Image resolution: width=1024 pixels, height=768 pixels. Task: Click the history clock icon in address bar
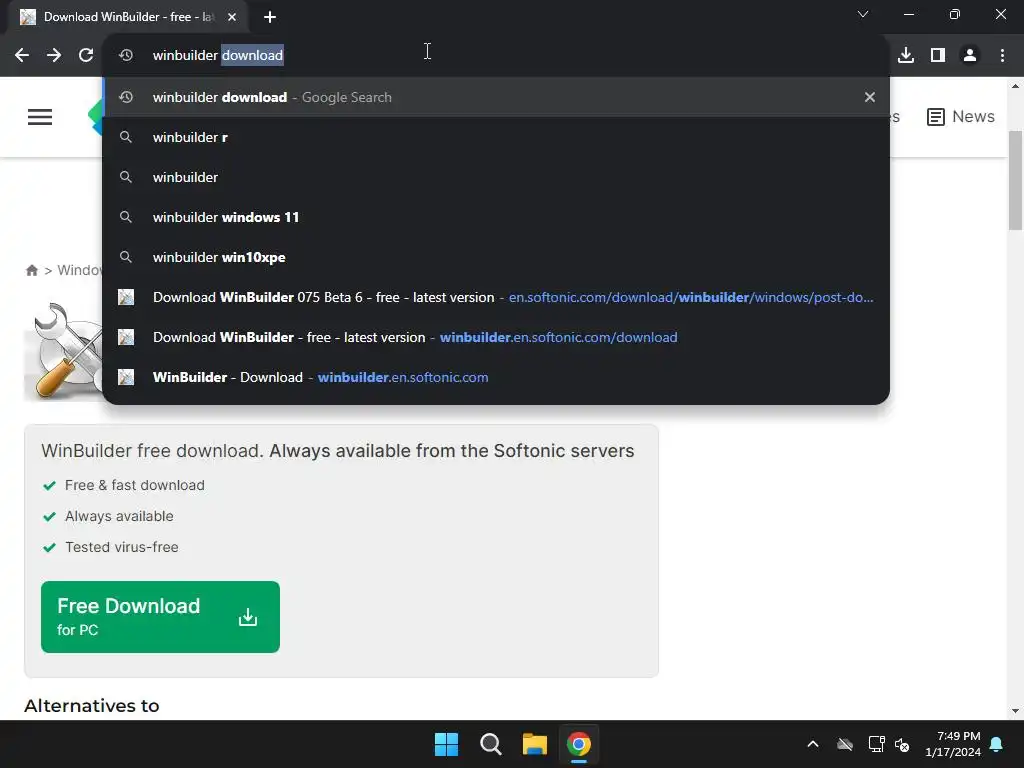[126, 56]
